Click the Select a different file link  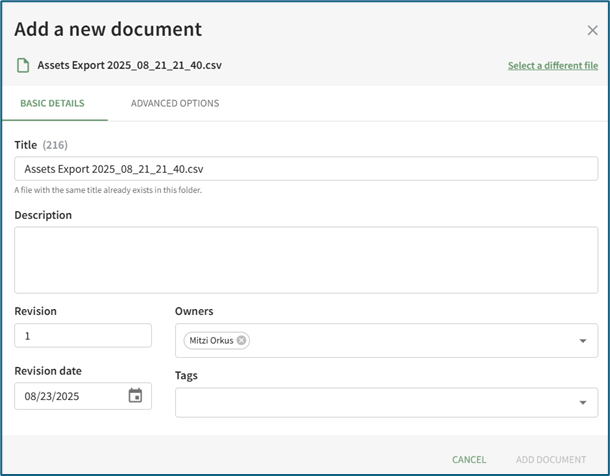552,66
